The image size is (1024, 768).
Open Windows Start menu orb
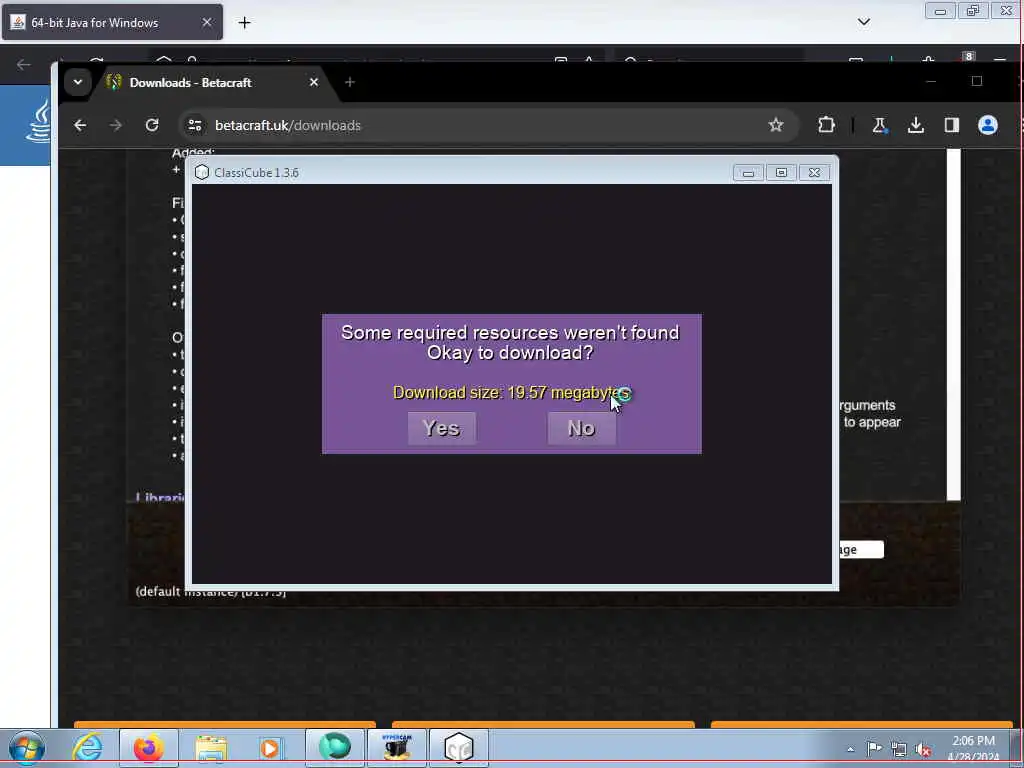click(x=26, y=748)
